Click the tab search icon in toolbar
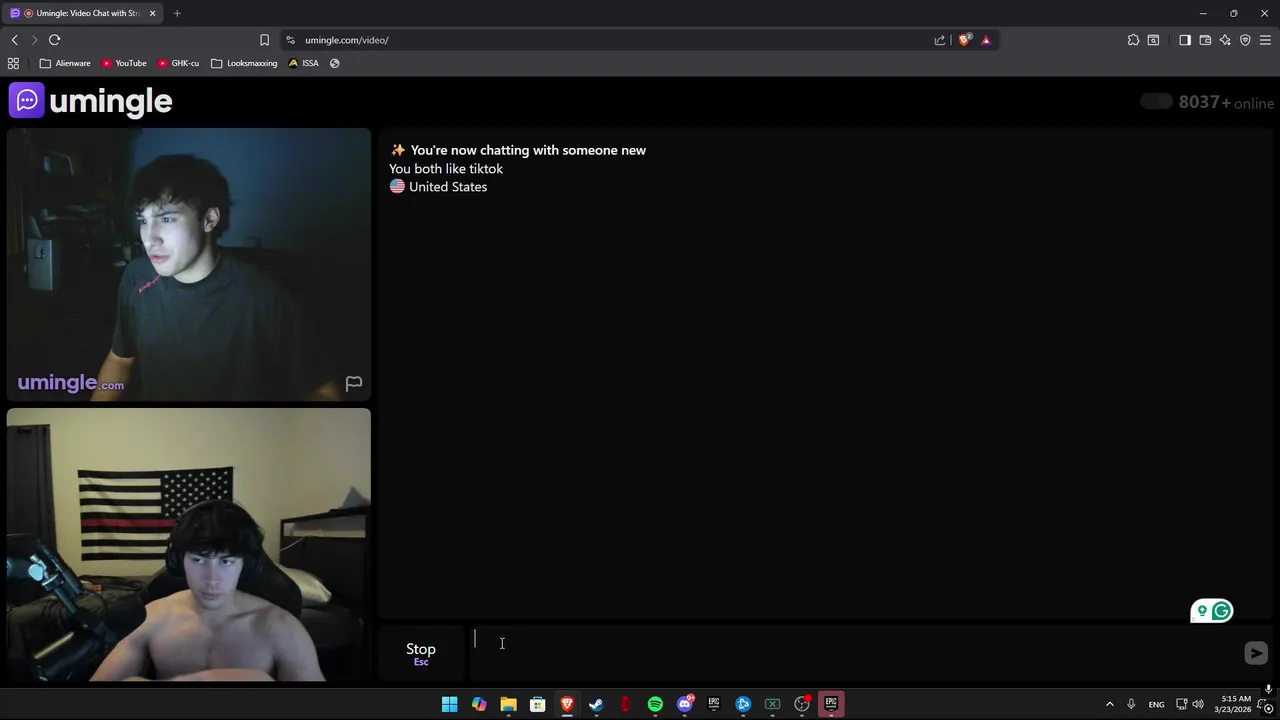This screenshot has height=720, width=1280. point(1153,40)
